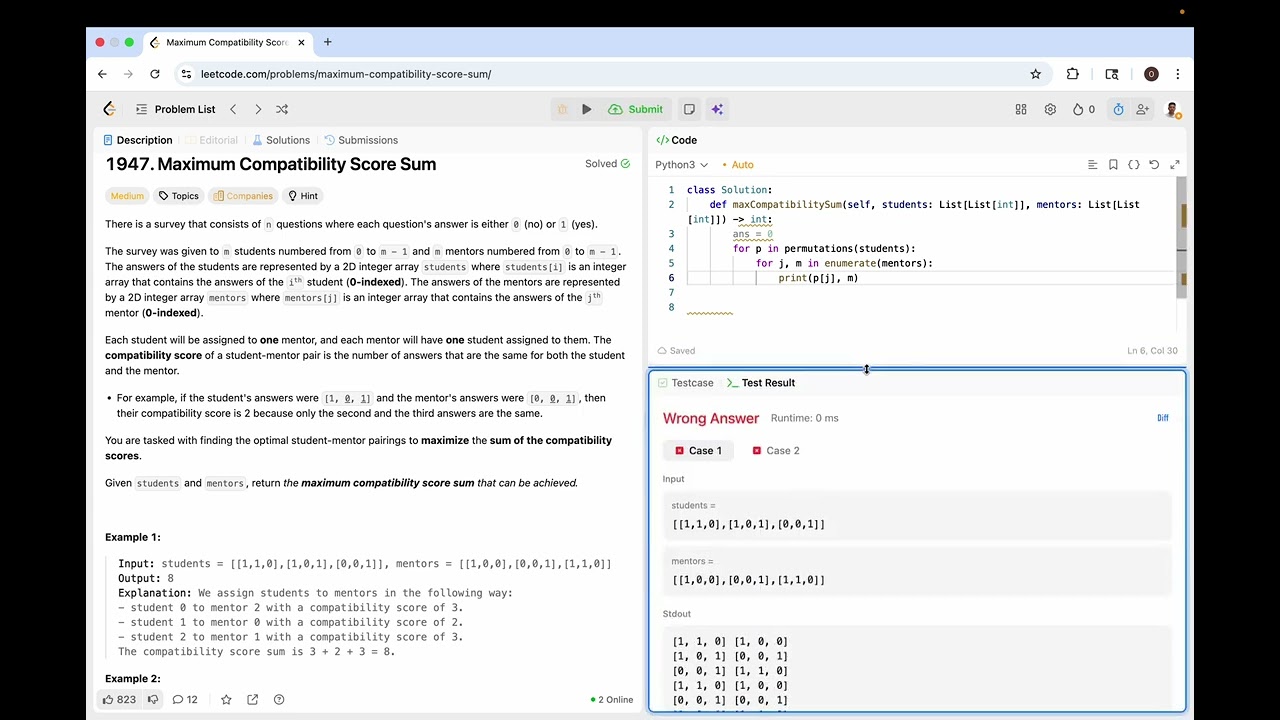Image resolution: width=1280 pixels, height=720 pixels.
Task: Star the problem as favorite
Action: [226, 699]
